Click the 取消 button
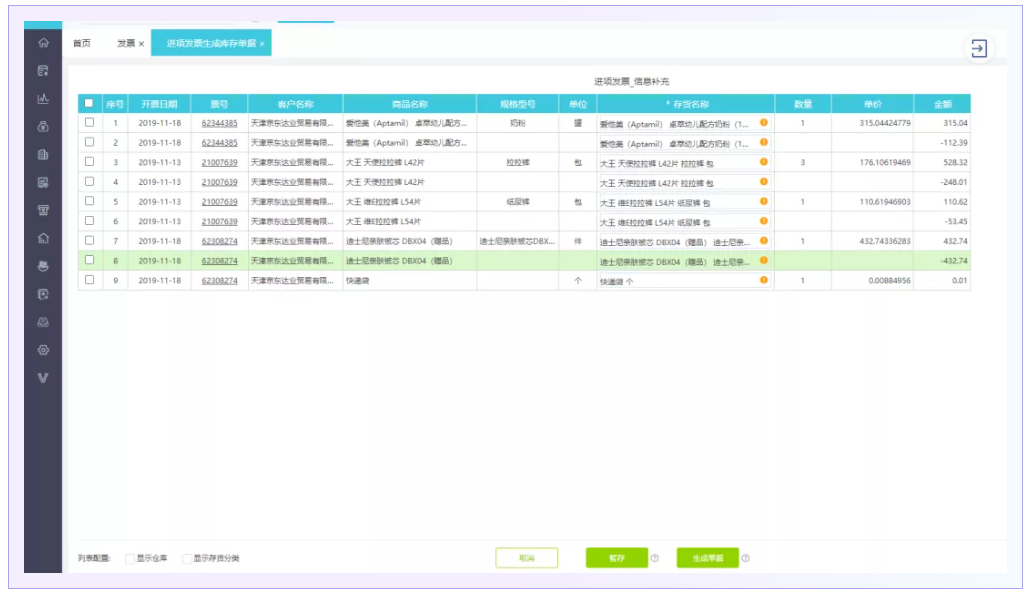 click(526, 558)
